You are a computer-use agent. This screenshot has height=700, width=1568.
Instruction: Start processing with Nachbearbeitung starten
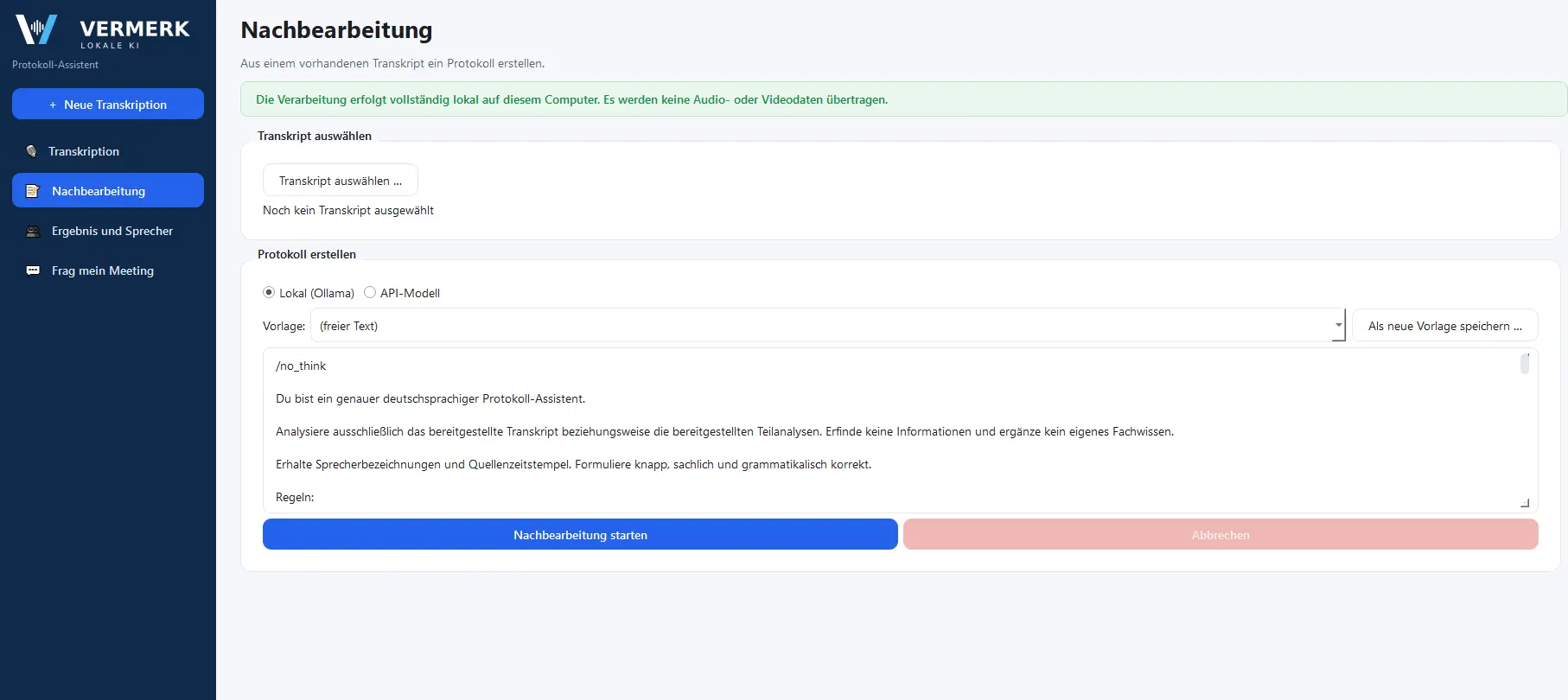click(580, 534)
